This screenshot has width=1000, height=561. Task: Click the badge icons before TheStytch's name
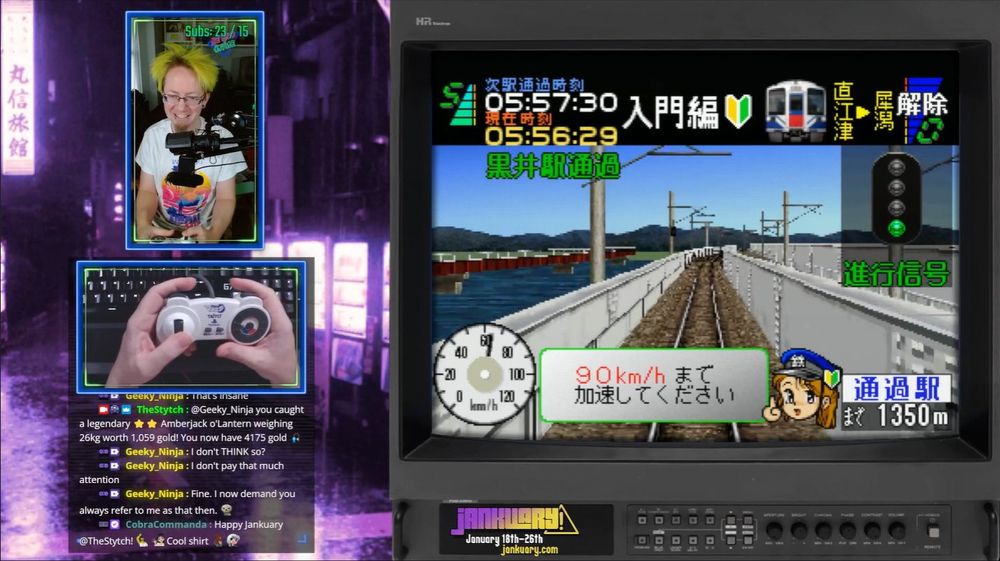click(x=115, y=409)
